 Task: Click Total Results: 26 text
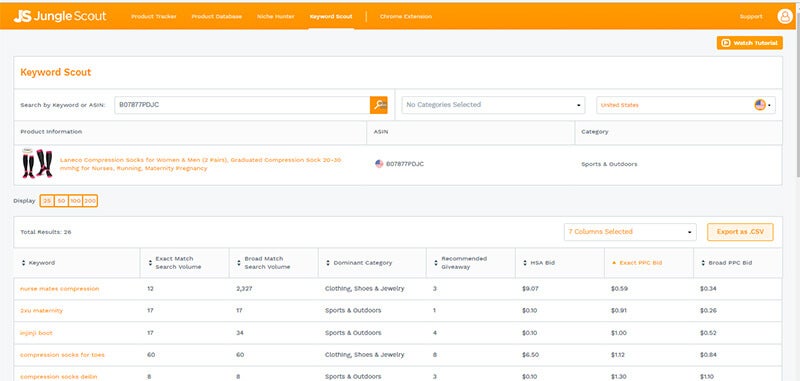tap(46, 232)
